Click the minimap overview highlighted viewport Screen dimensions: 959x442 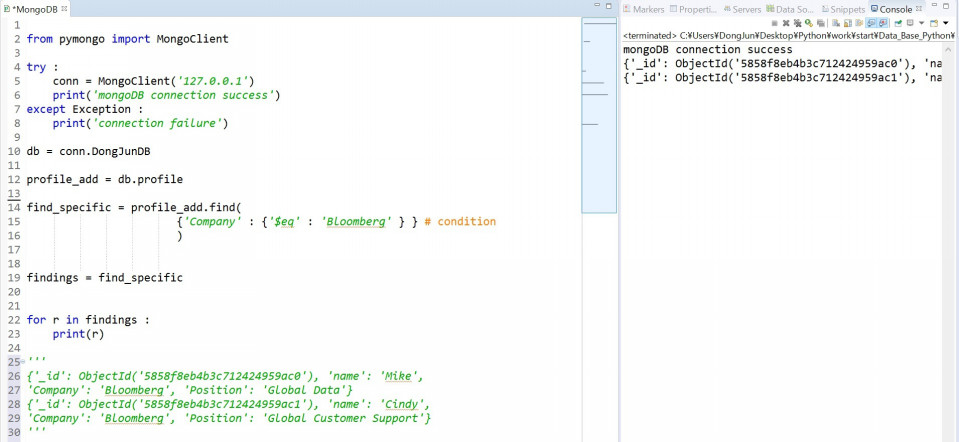pos(599,116)
